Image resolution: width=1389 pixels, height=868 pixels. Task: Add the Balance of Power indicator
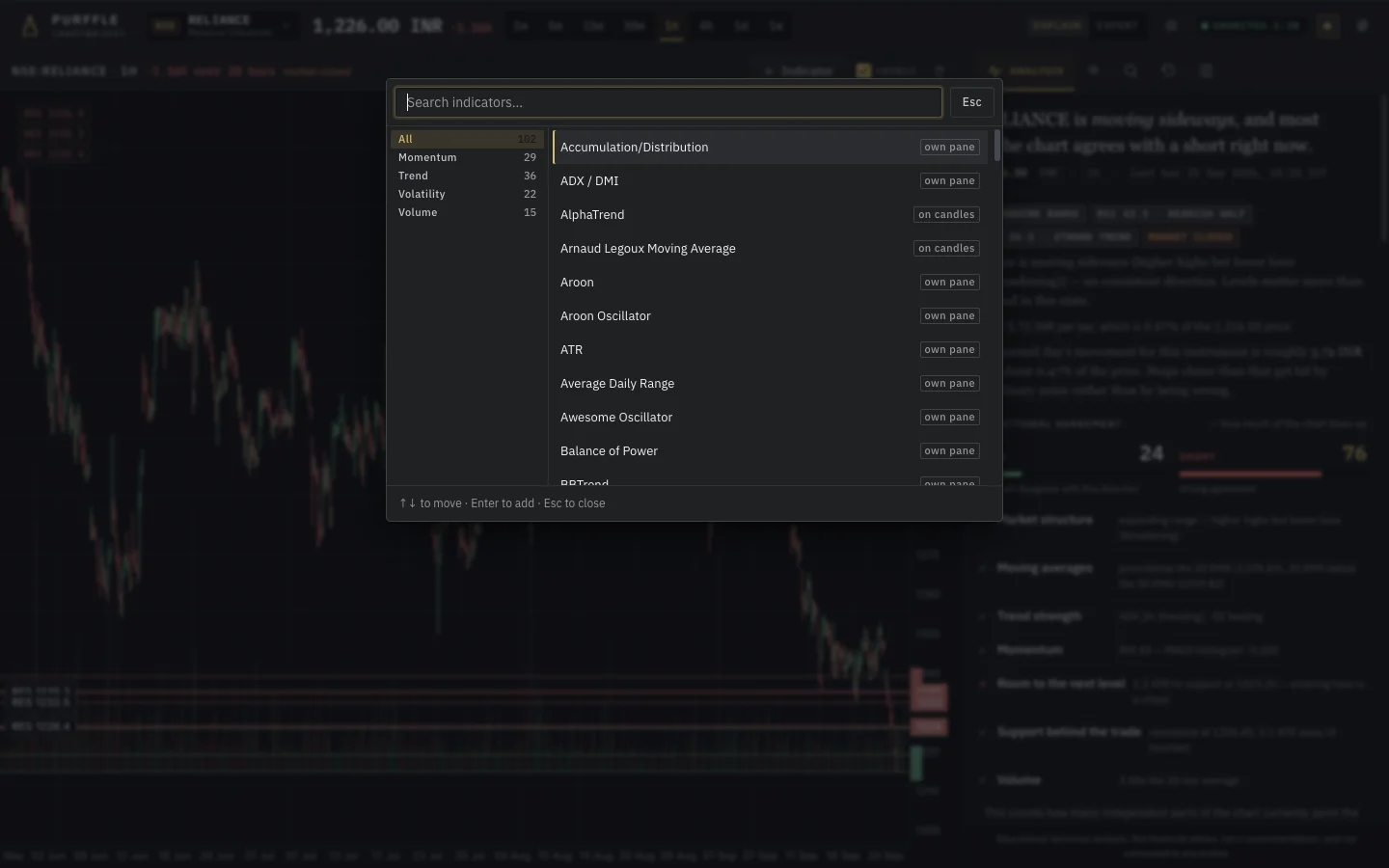770,451
